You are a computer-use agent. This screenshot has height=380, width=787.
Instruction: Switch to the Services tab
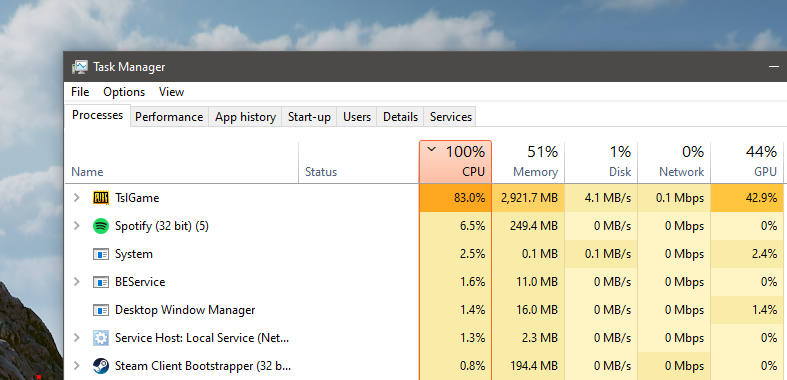[451, 117]
